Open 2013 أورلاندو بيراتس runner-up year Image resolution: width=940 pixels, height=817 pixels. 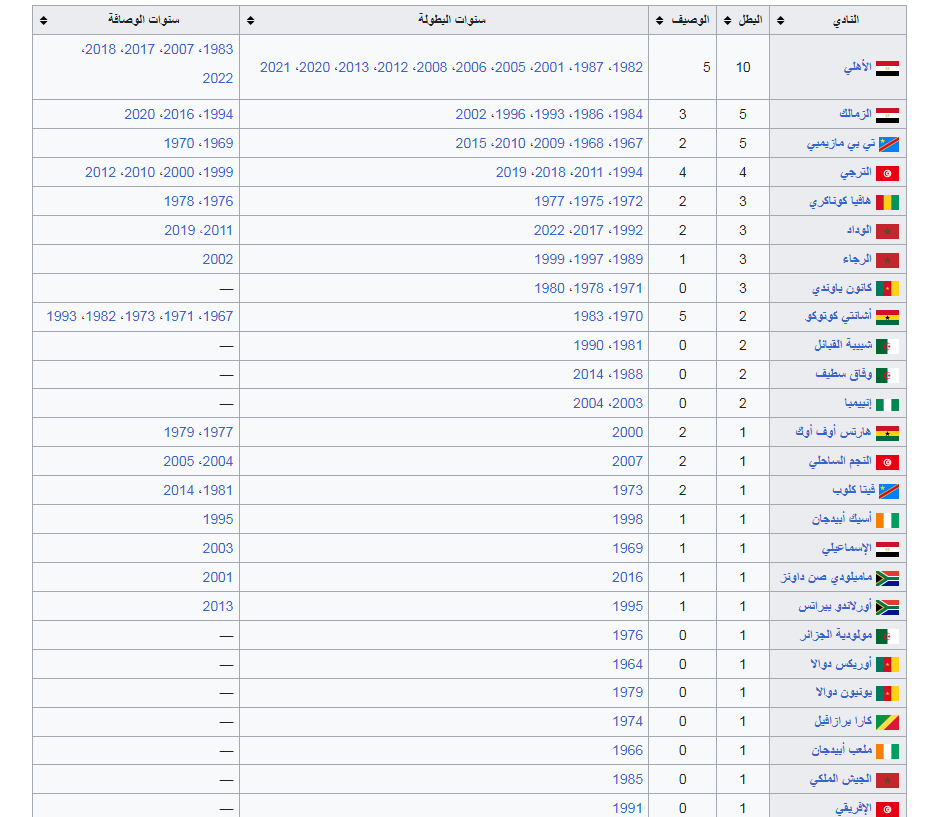(x=218, y=606)
